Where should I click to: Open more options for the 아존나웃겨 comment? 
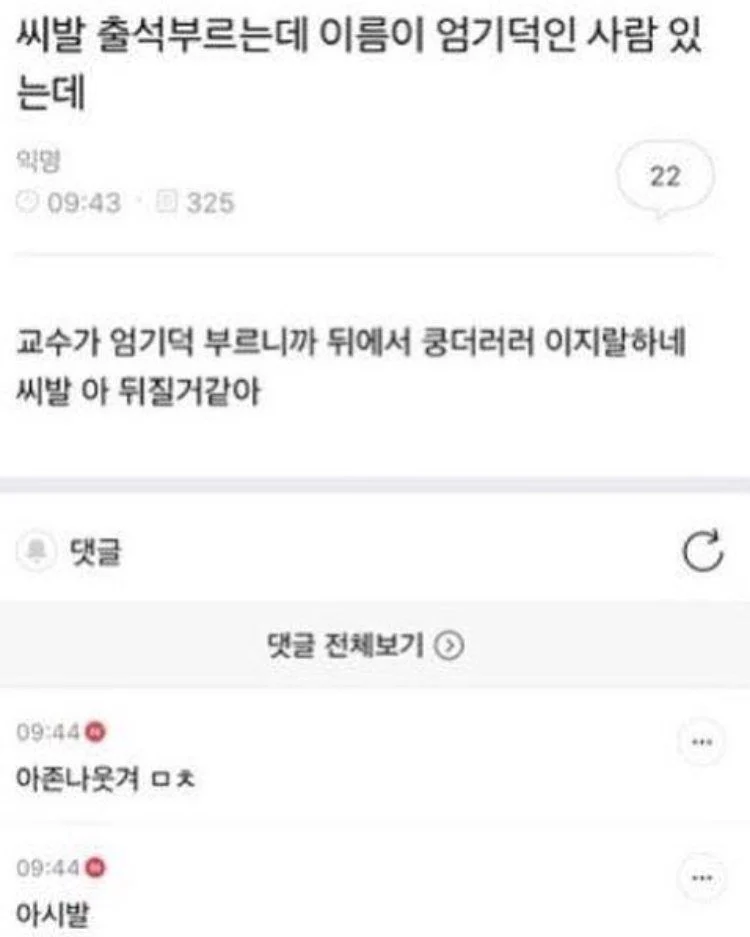pos(702,742)
